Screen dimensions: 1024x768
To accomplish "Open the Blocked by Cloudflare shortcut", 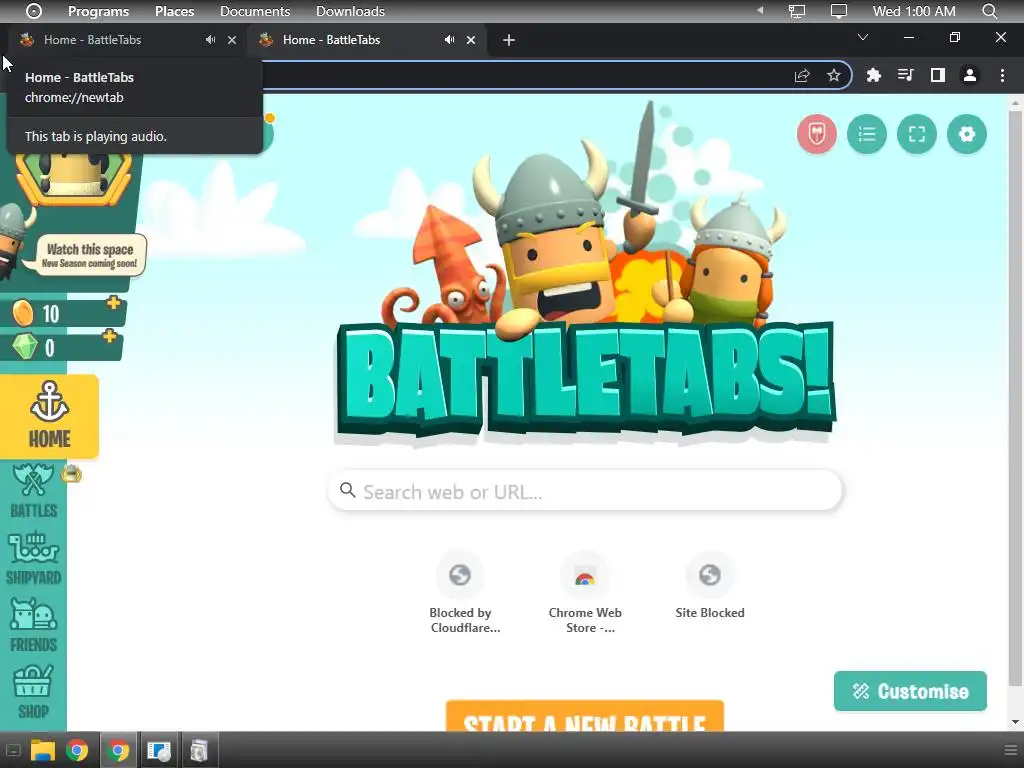I will click(x=460, y=593).
